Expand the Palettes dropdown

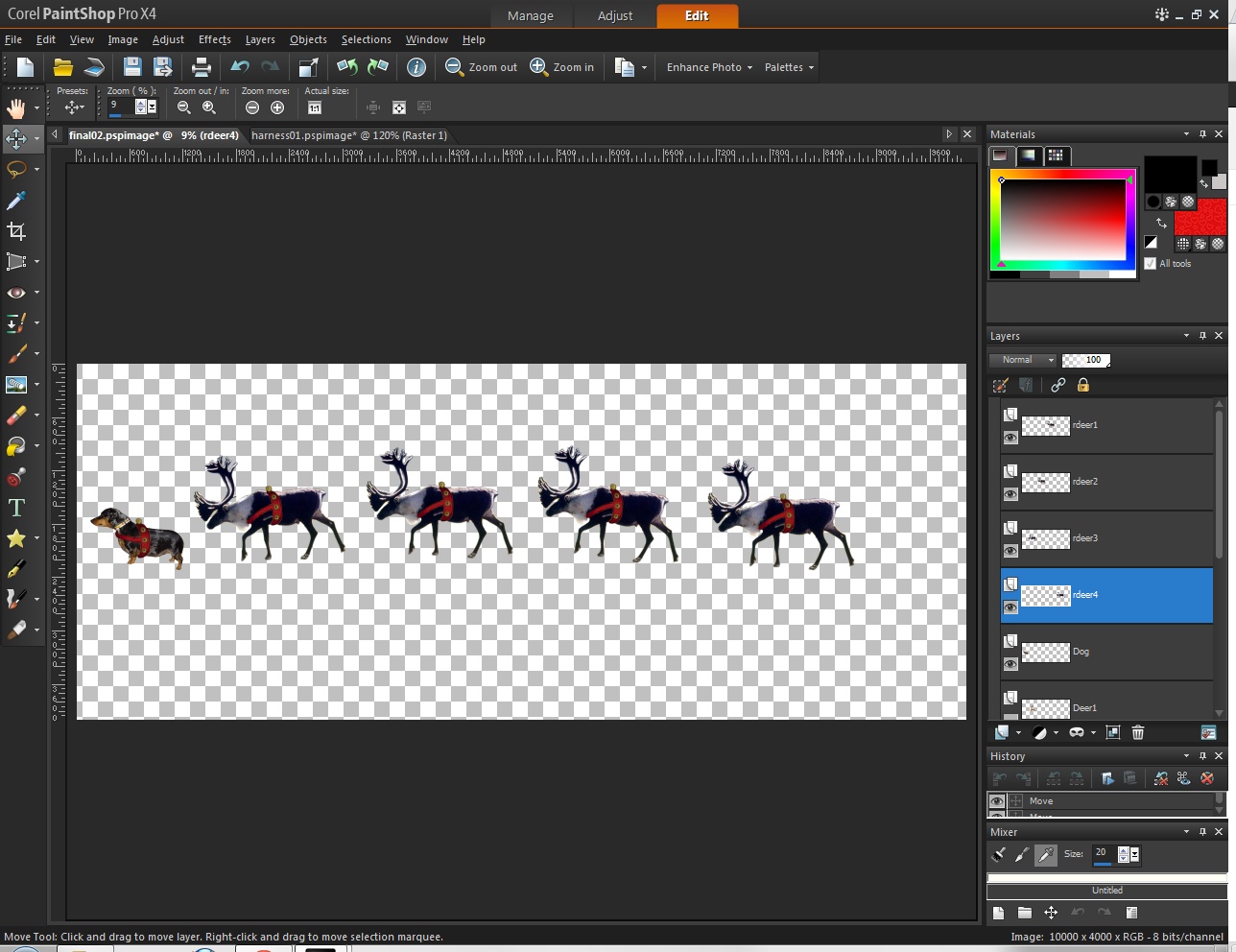[789, 67]
